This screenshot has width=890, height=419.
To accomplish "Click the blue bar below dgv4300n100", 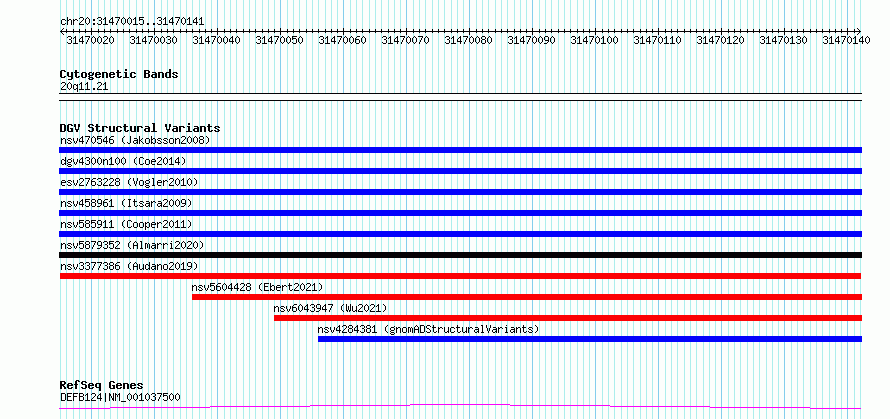I will [x=460, y=171].
